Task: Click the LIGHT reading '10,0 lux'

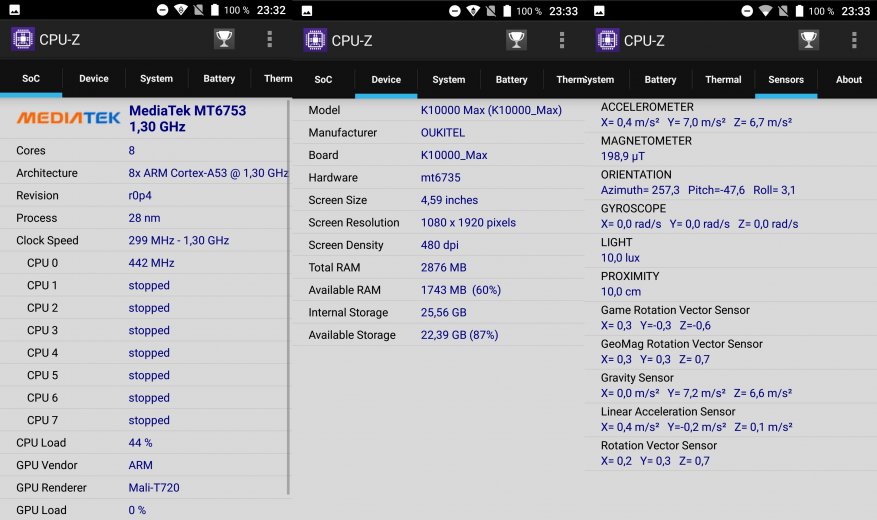Action: click(620, 258)
